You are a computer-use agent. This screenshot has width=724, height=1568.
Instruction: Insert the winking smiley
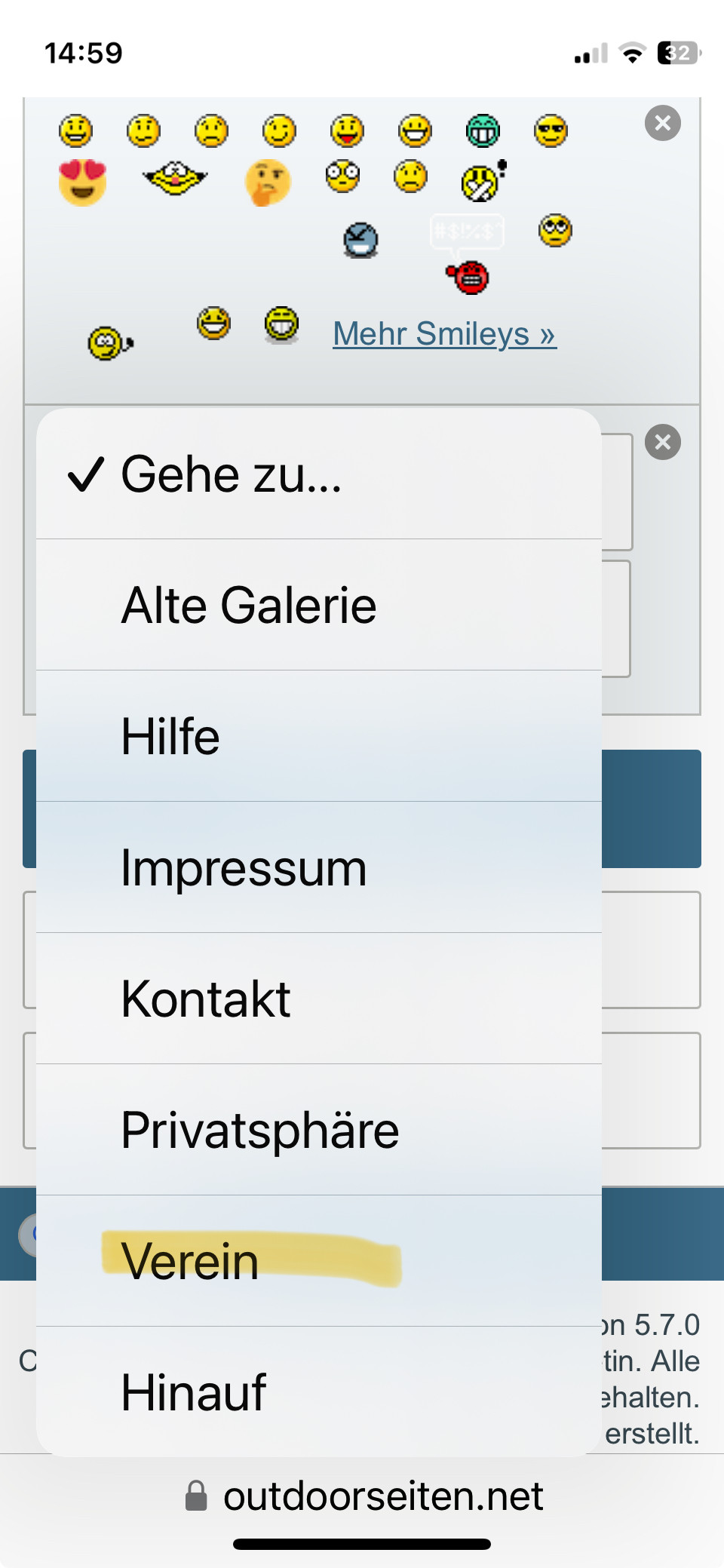click(x=279, y=131)
